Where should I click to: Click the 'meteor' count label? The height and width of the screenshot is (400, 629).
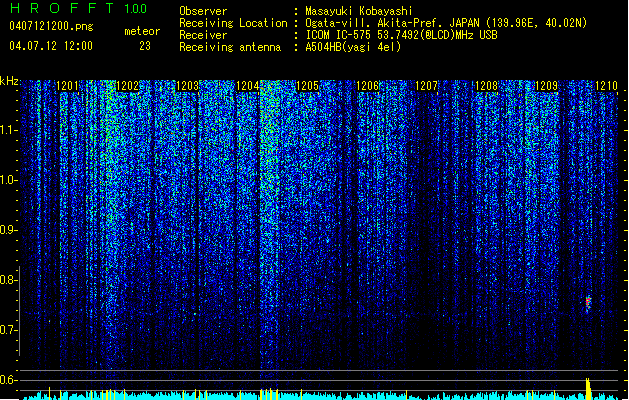(x=142, y=31)
